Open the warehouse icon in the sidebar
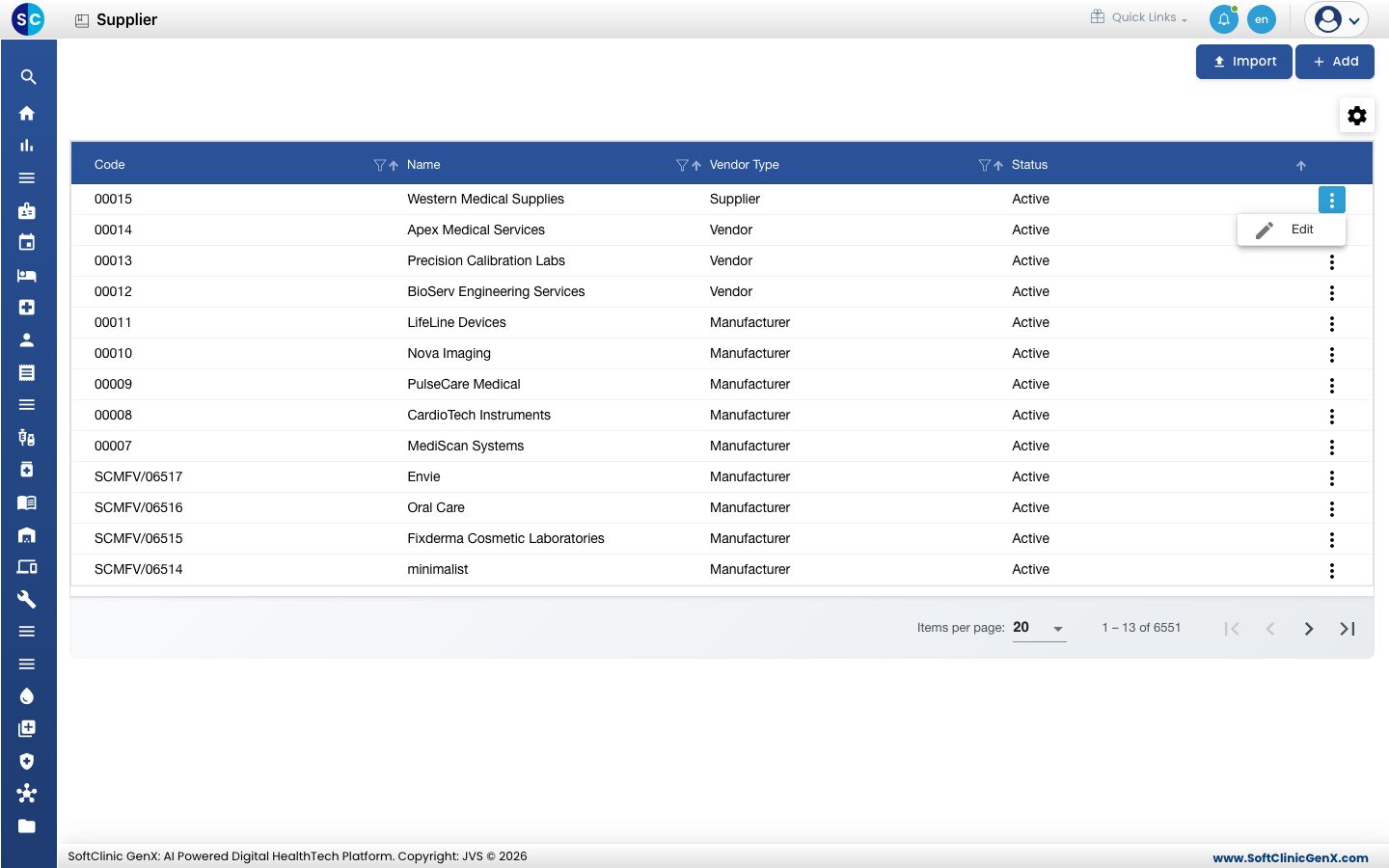The image size is (1389, 868). 27,534
